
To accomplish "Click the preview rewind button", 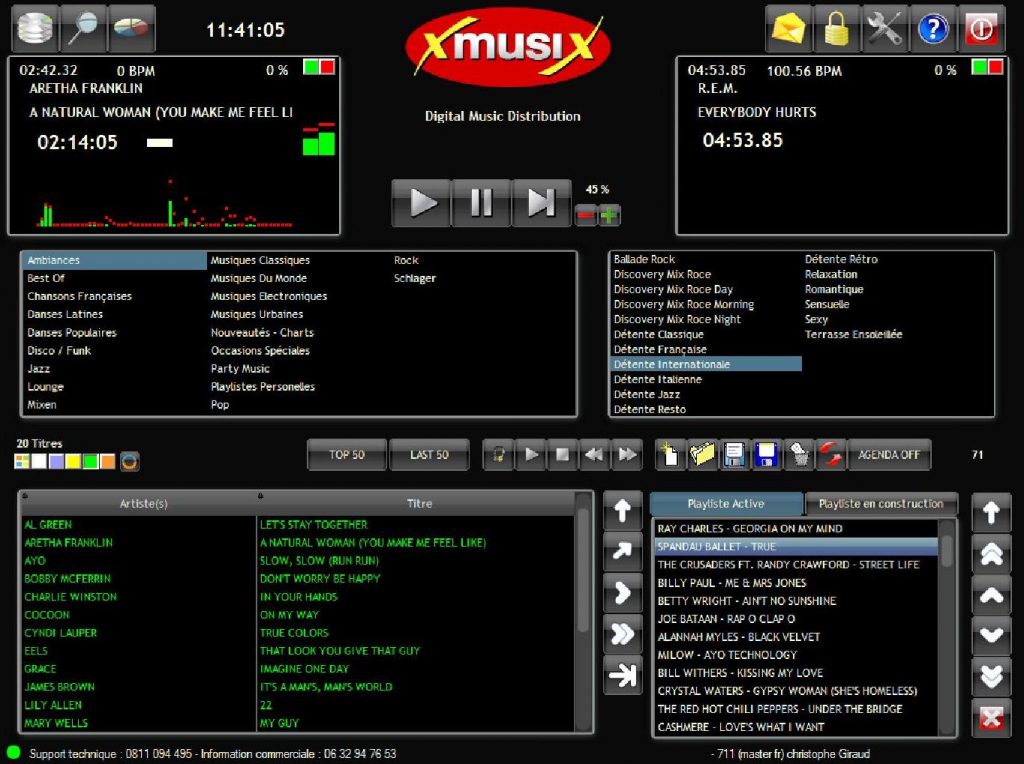I will 594,454.
